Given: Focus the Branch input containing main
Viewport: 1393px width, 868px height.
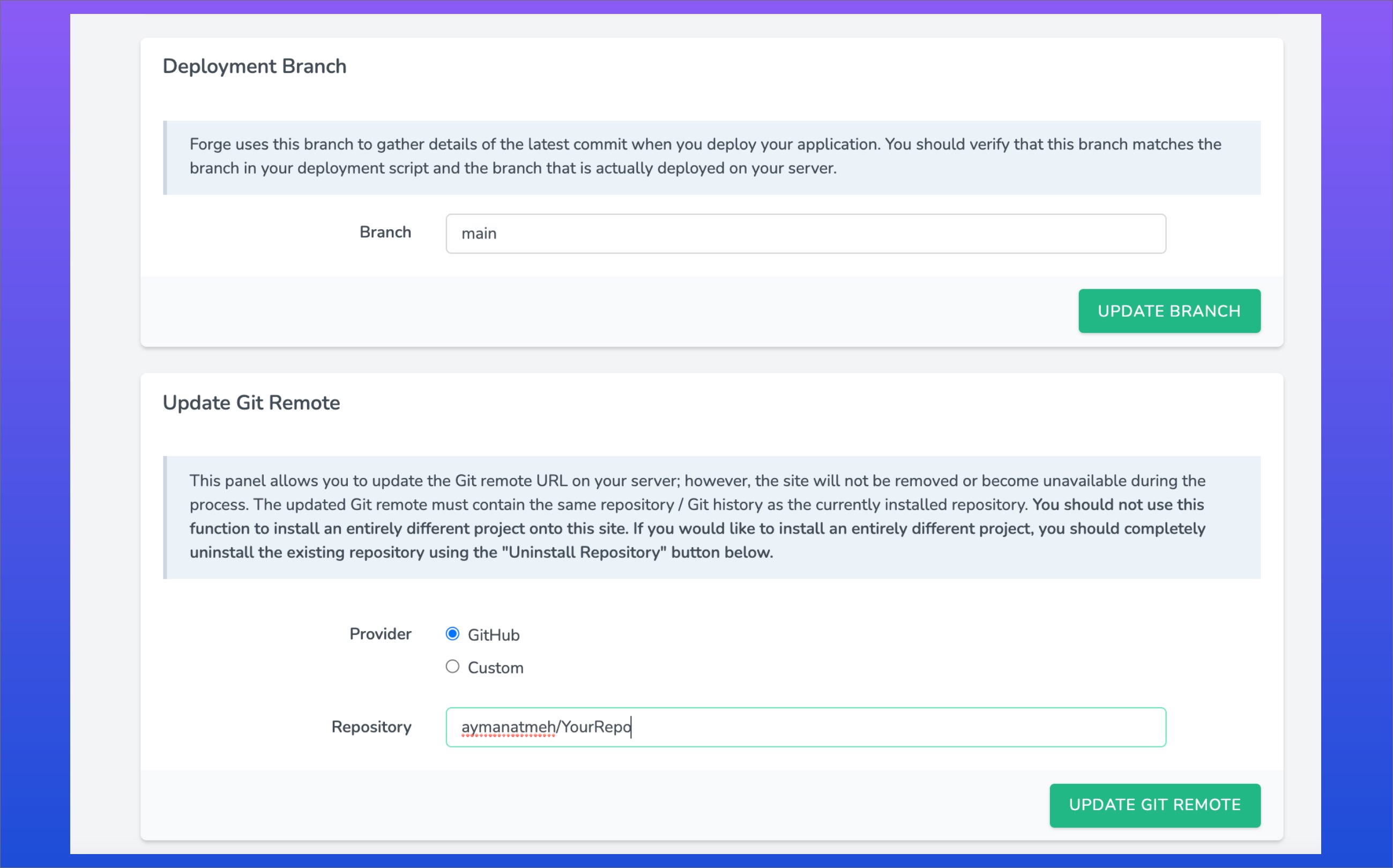Looking at the screenshot, I should [805, 234].
